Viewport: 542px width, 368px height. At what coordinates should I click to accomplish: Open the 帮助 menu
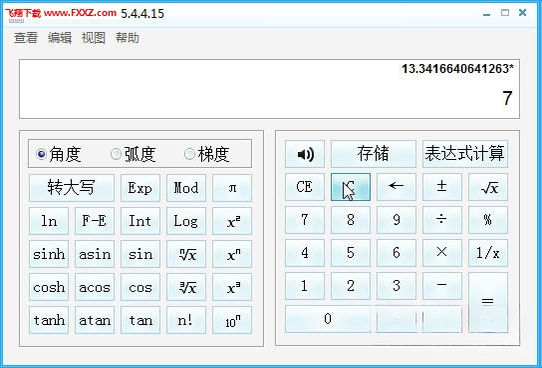tap(127, 38)
